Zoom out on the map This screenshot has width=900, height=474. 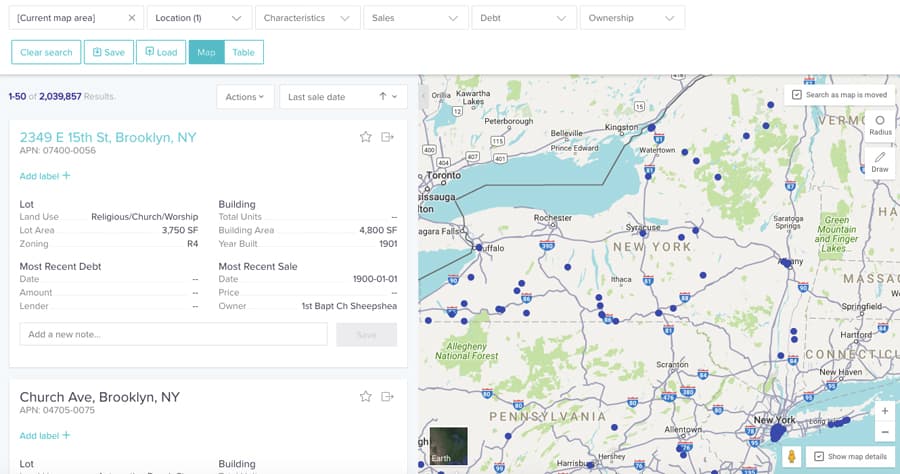884,432
